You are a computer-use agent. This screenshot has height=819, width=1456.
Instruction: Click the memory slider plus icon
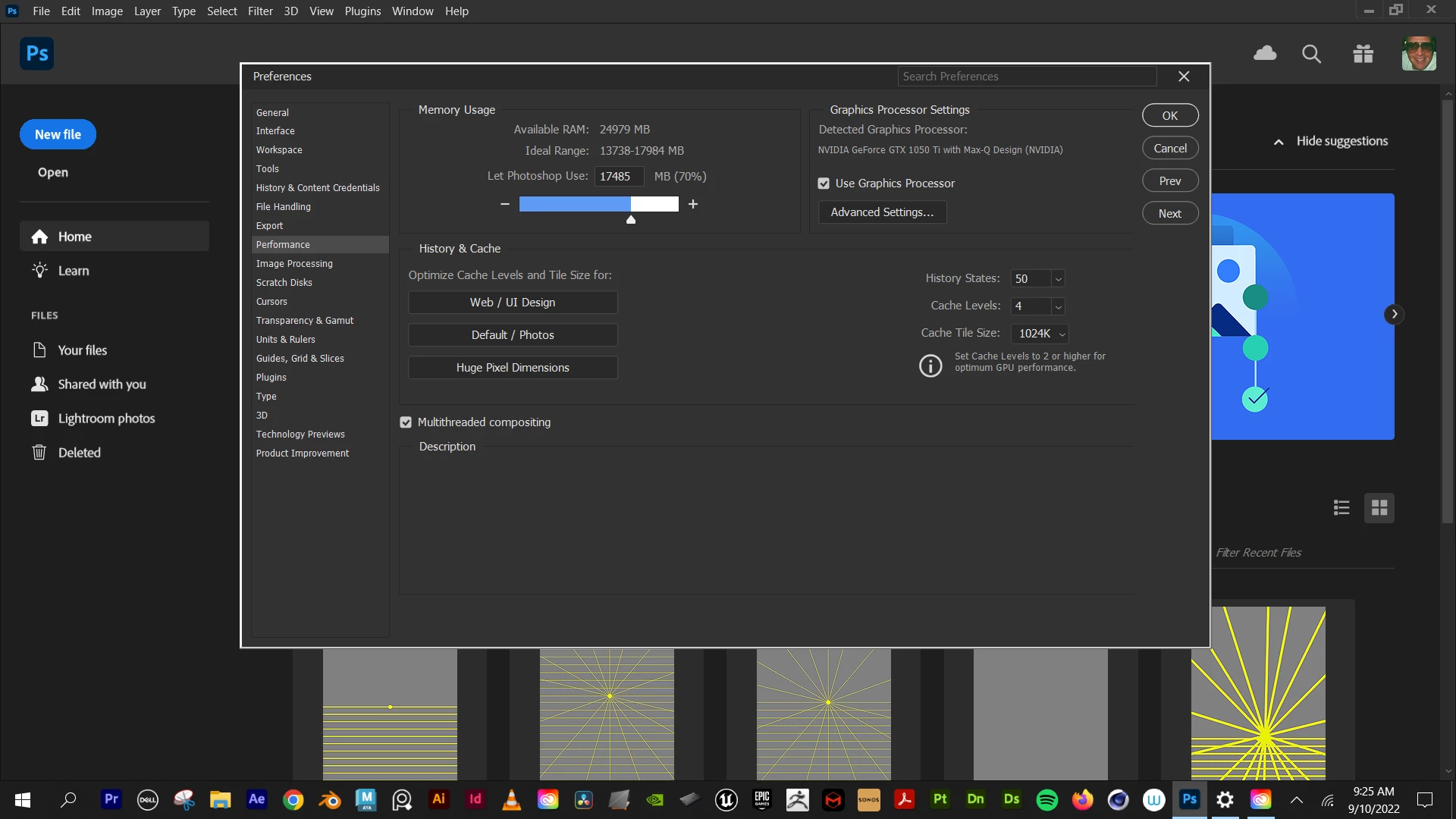point(693,204)
